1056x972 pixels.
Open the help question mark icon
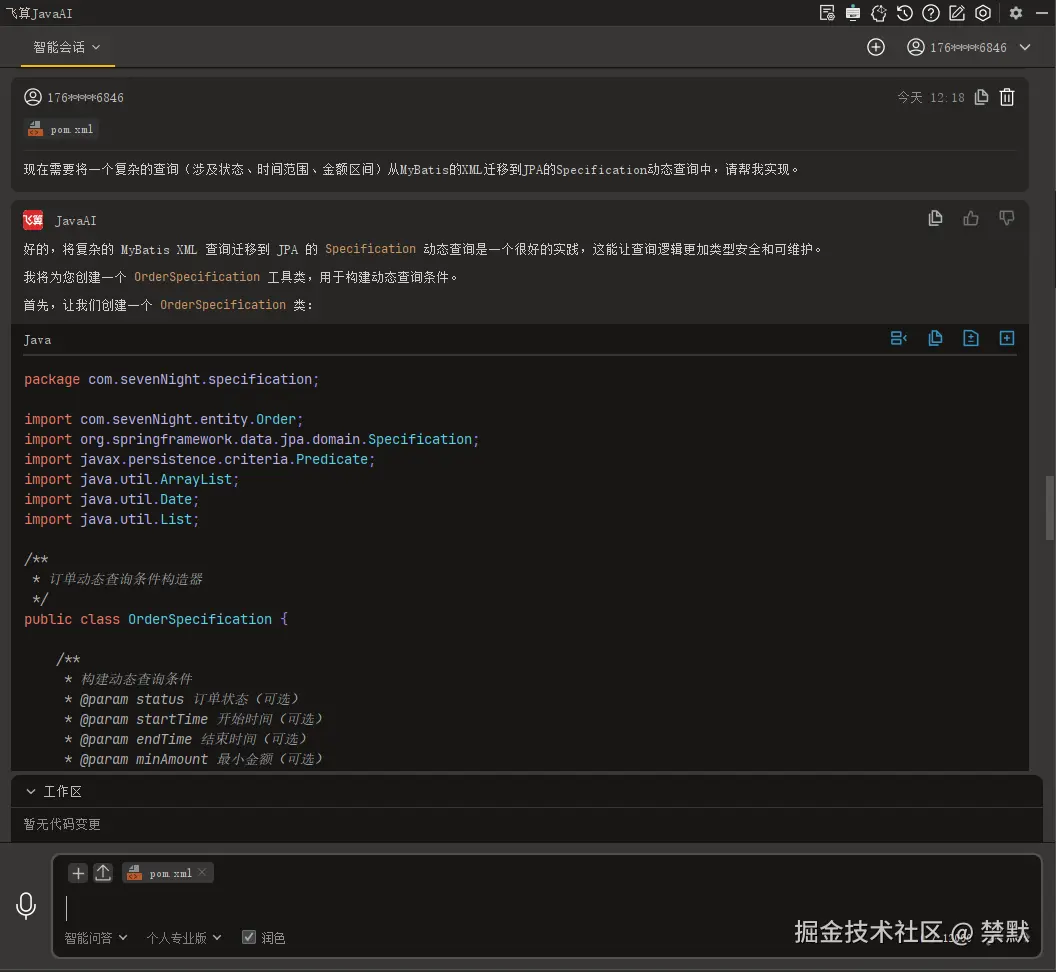931,13
